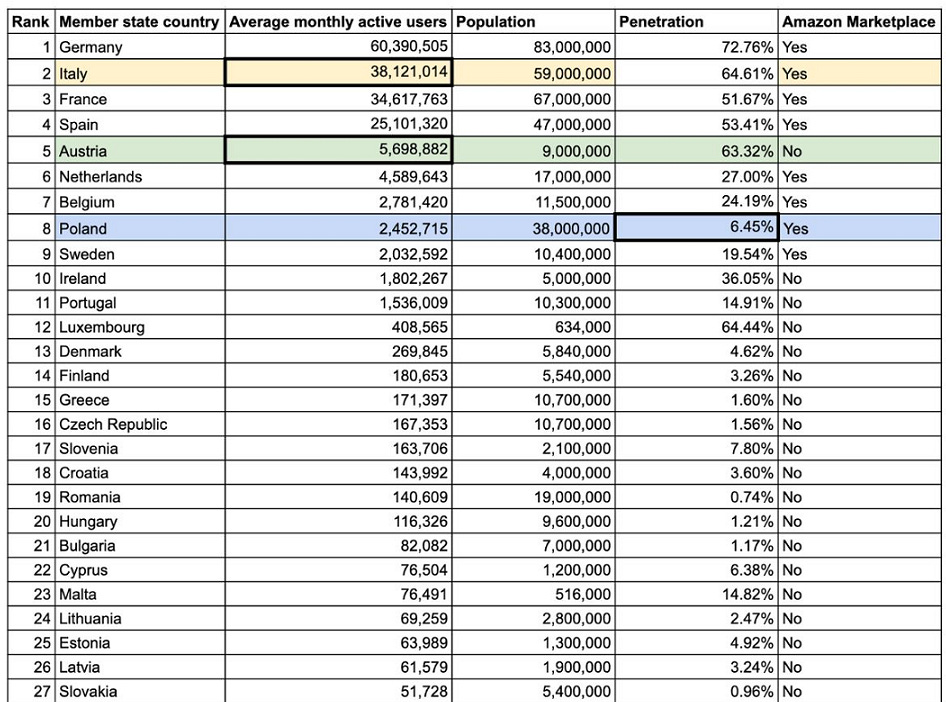Select Poland's Amazon Marketplace Yes cell
946x702 pixels.
(860, 228)
